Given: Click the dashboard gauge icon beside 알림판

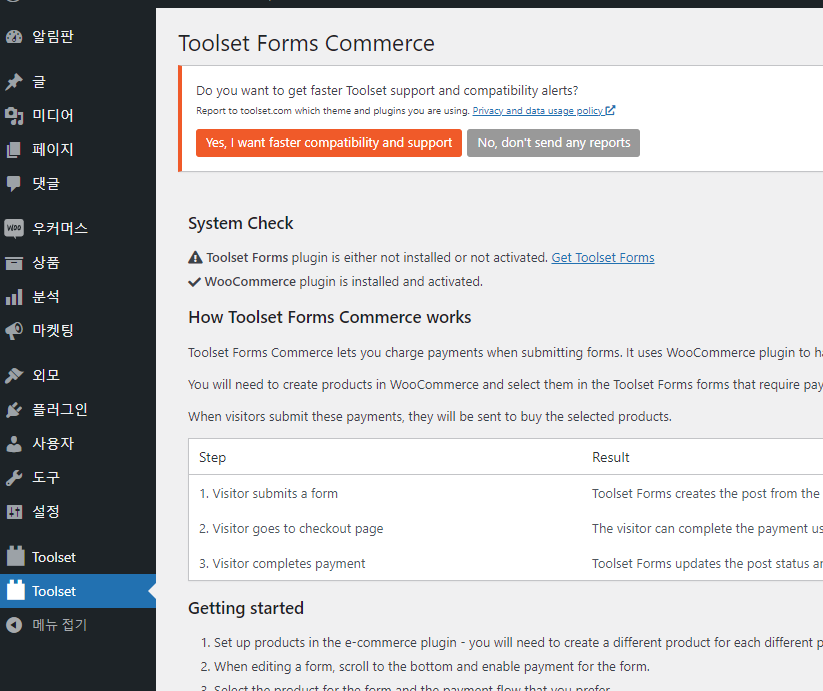Looking at the screenshot, I should tap(14, 37).
